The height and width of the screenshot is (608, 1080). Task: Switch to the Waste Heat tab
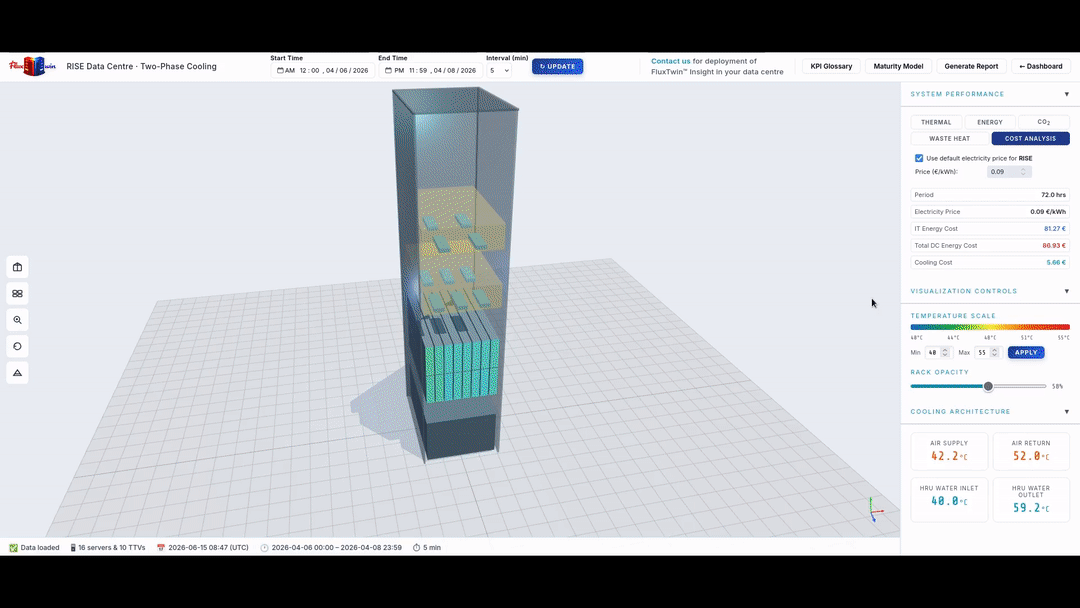pos(949,138)
